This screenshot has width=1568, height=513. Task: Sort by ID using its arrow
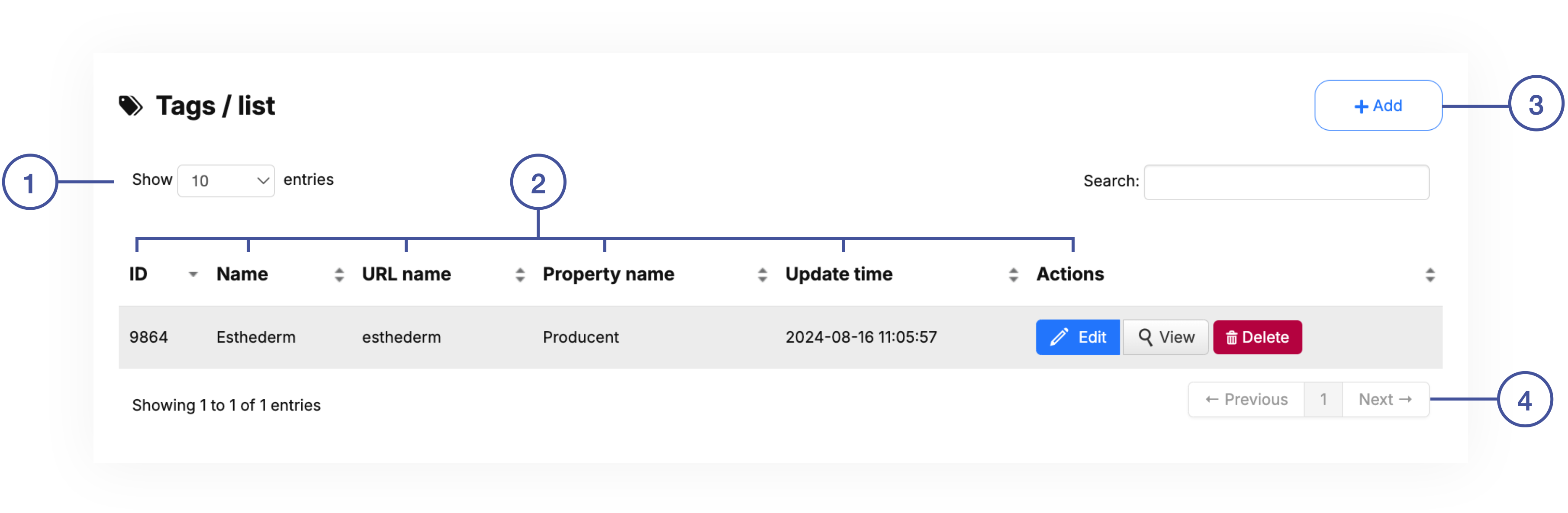click(x=193, y=275)
